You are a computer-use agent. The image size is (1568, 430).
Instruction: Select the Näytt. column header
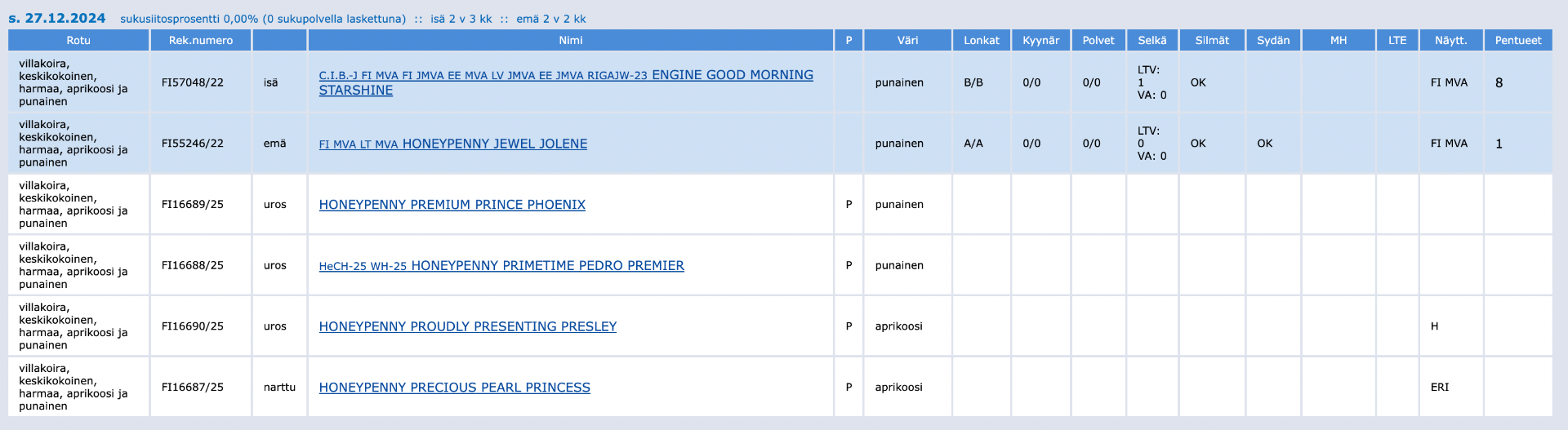coord(1450,40)
